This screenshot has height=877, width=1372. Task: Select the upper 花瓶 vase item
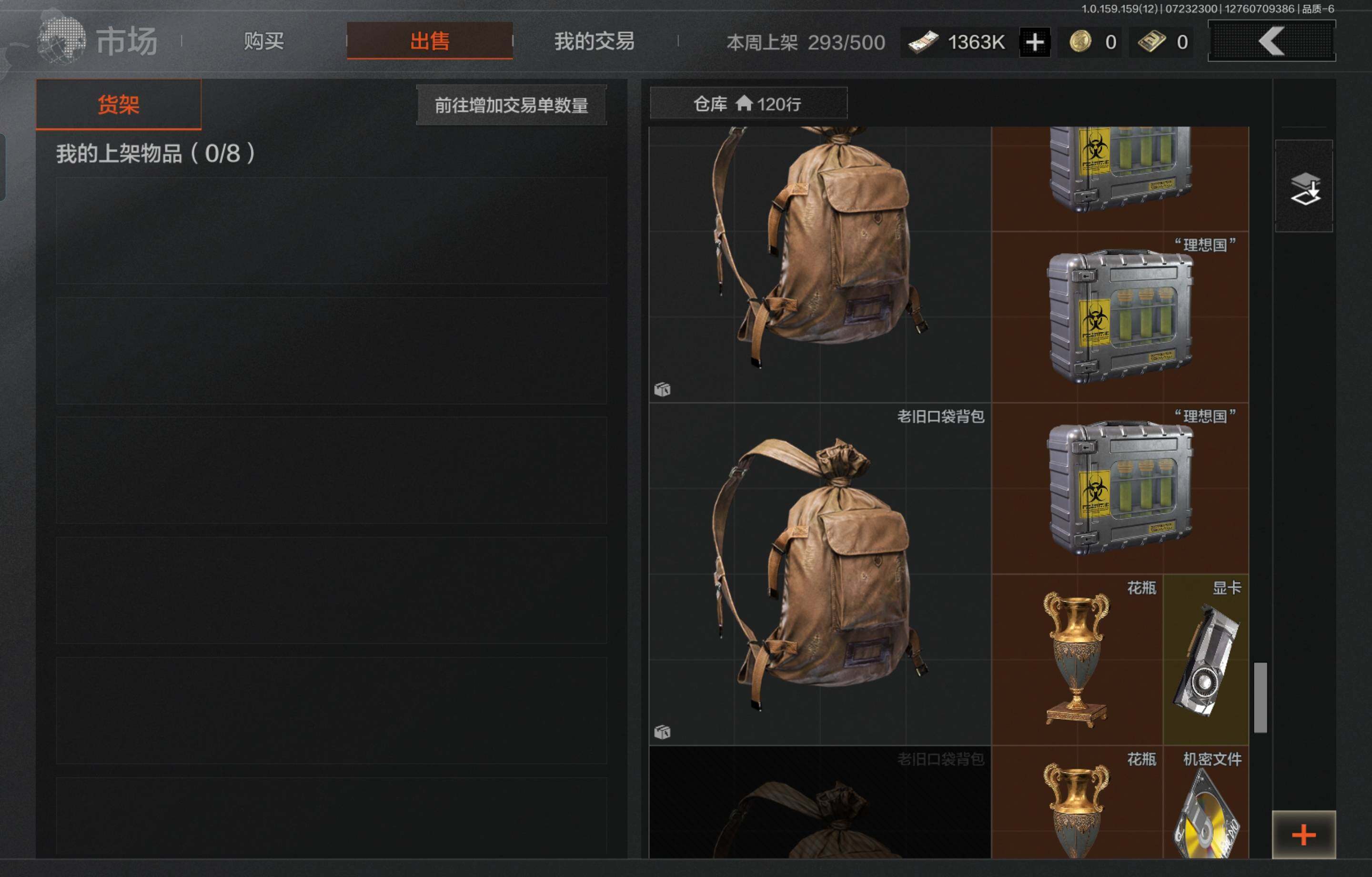1078,660
